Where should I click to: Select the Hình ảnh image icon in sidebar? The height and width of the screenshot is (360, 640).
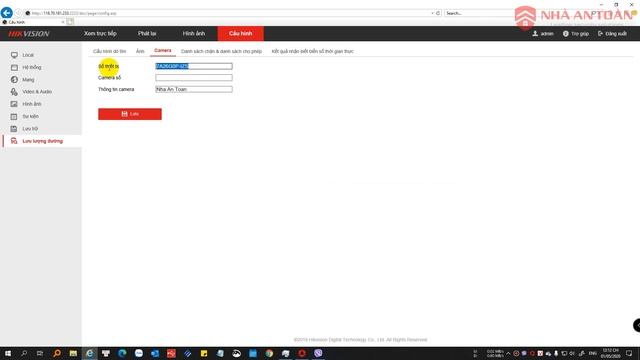point(14,104)
